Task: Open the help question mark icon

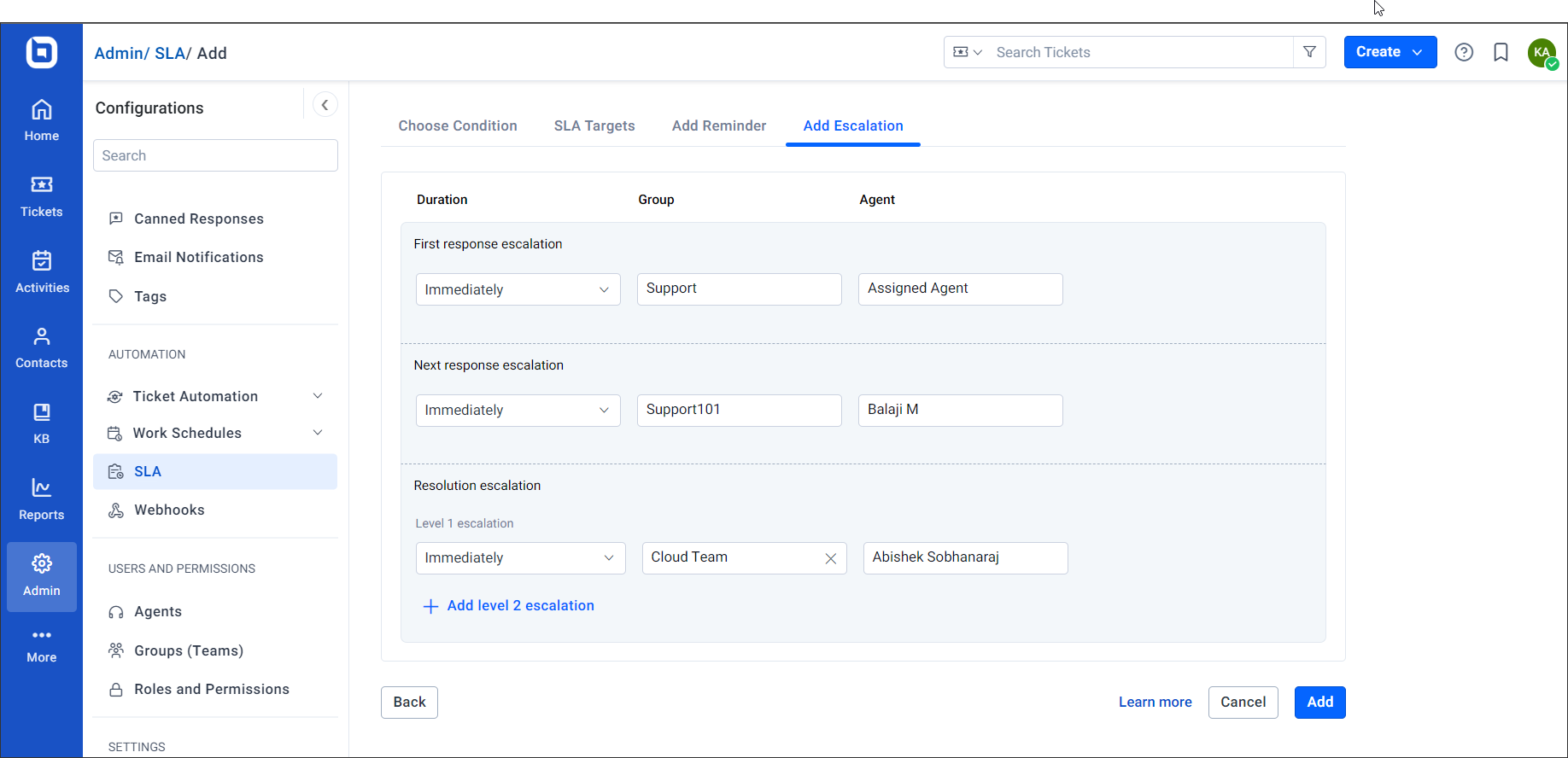Action: 1464,52
